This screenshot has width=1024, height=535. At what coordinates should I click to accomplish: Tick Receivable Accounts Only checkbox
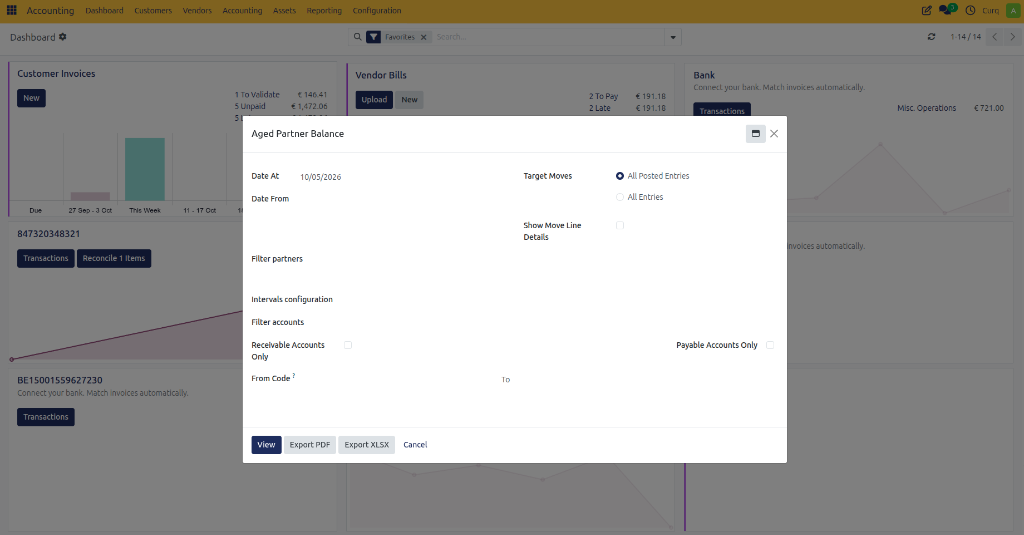coord(348,345)
